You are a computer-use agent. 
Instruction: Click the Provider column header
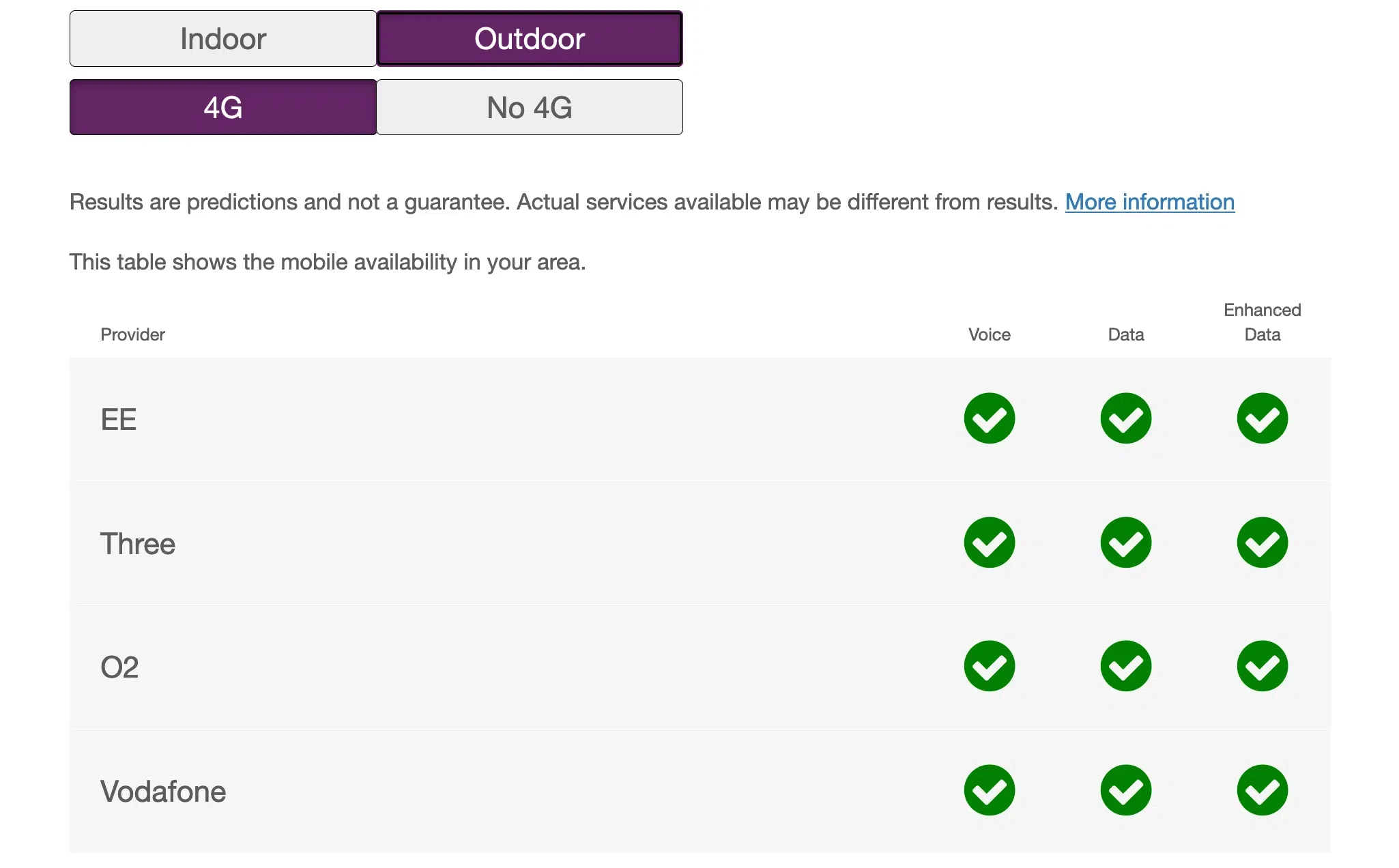132,334
